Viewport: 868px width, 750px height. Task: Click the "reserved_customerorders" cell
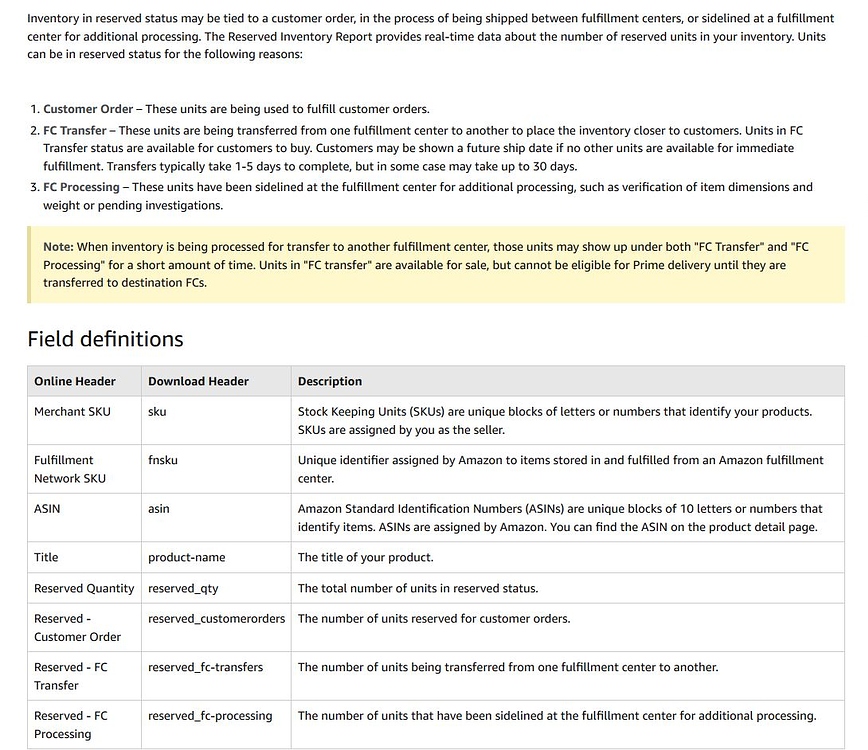click(216, 618)
